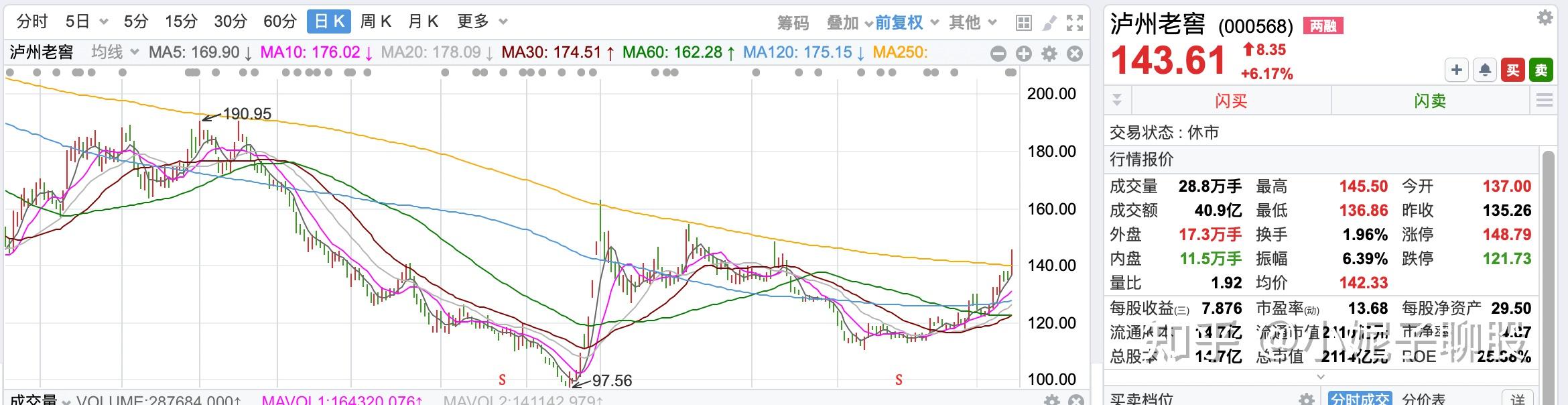This screenshot has height=405, width=1568.
Task: Open the 前复权 adjustment dropdown
Action: coord(907,23)
